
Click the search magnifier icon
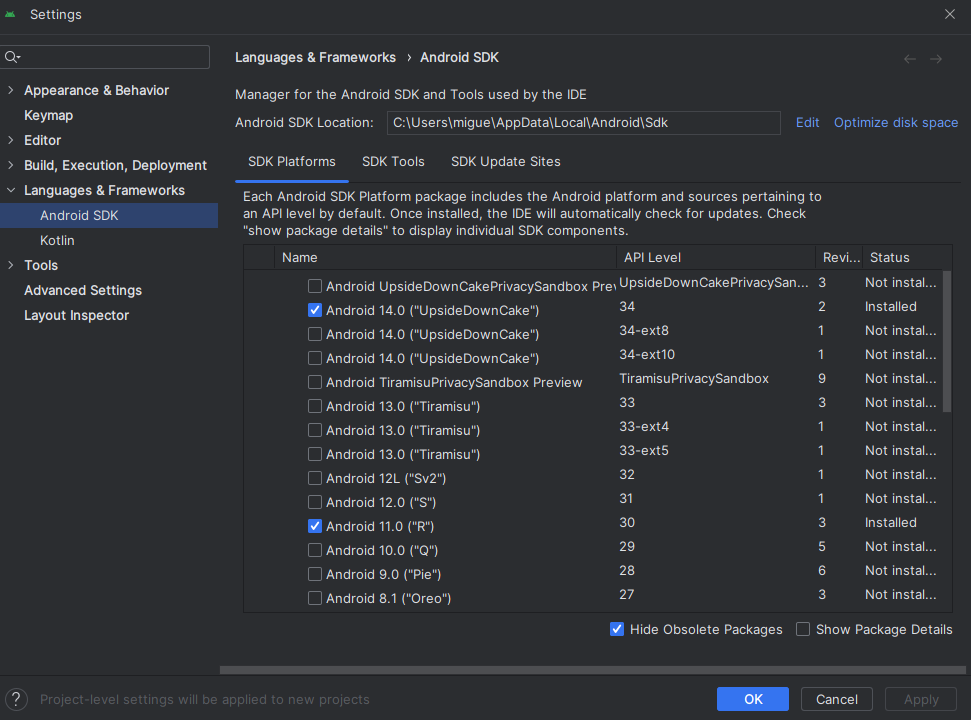click(12, 57)
